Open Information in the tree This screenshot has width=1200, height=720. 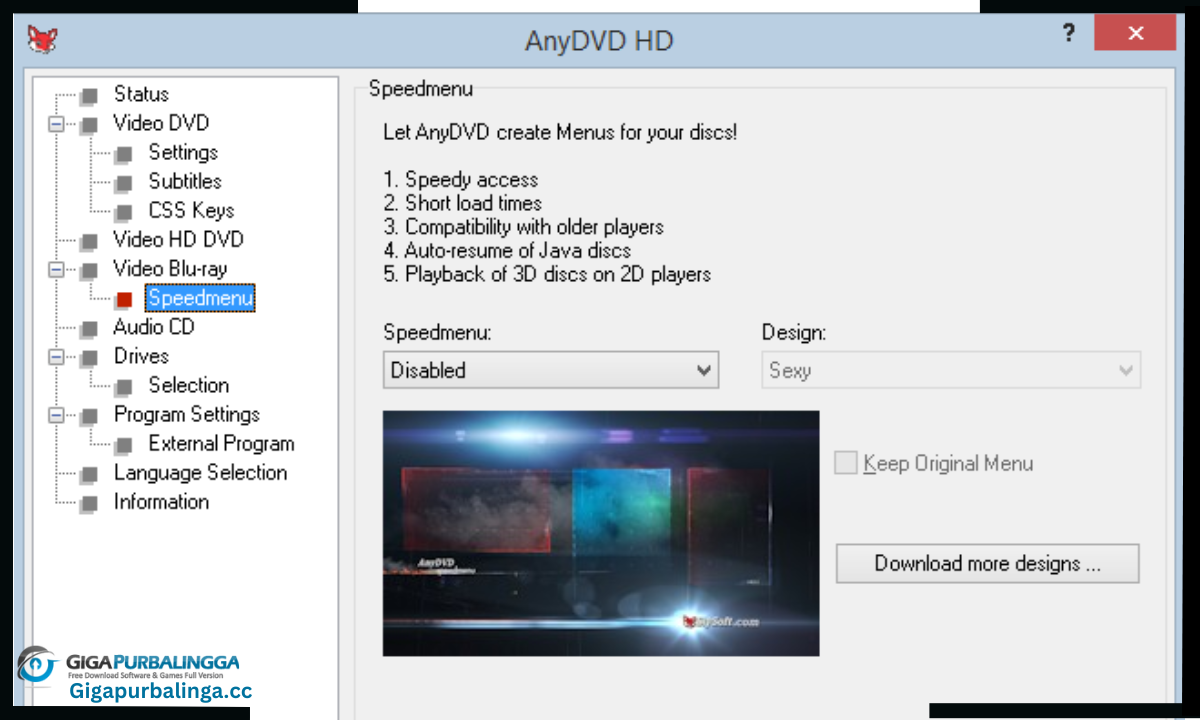[161, 500]
